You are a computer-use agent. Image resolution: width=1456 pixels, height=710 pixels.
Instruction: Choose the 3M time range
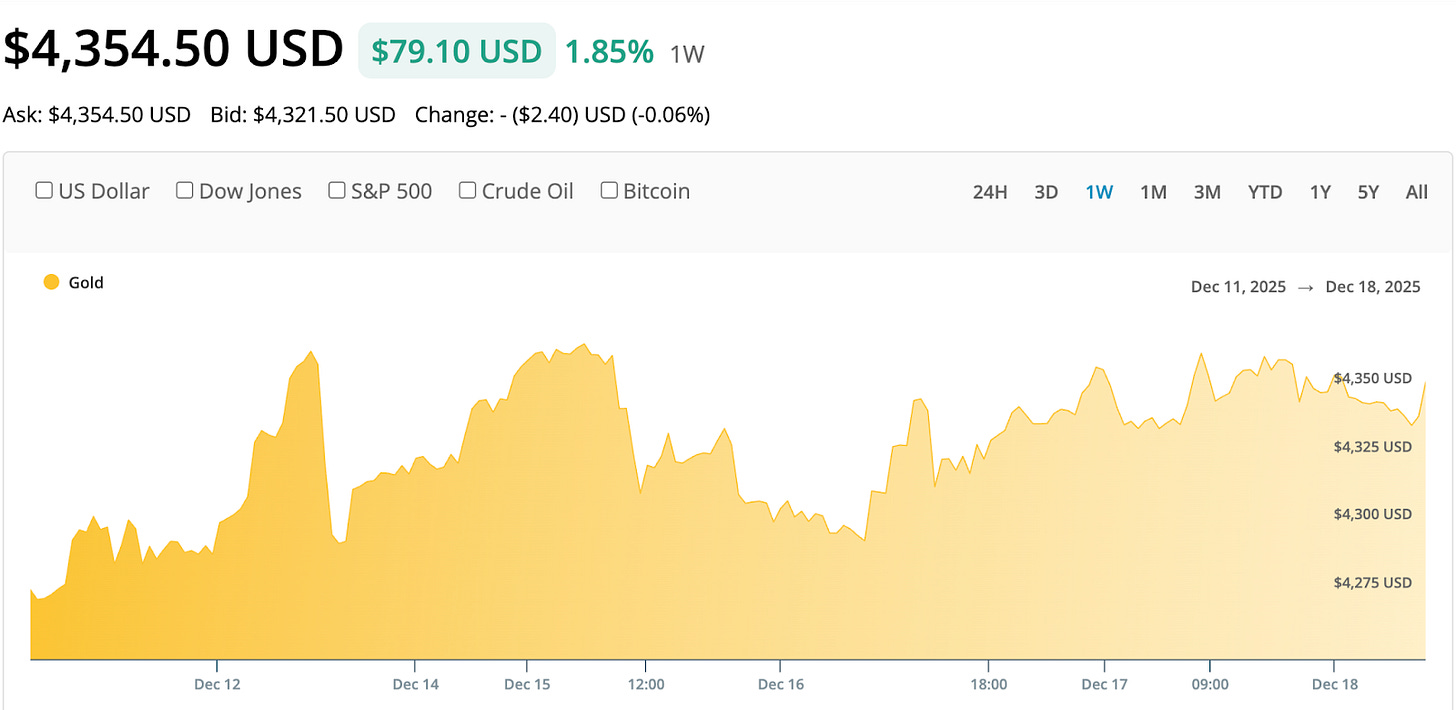1207,192
